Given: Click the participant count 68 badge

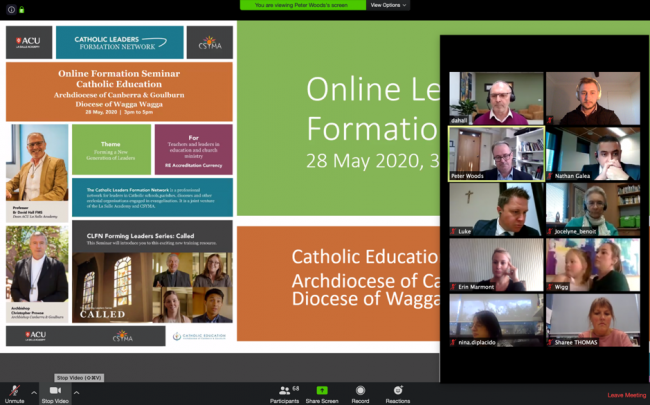Looking at the screenshot, I should click(x=296, y=388).
